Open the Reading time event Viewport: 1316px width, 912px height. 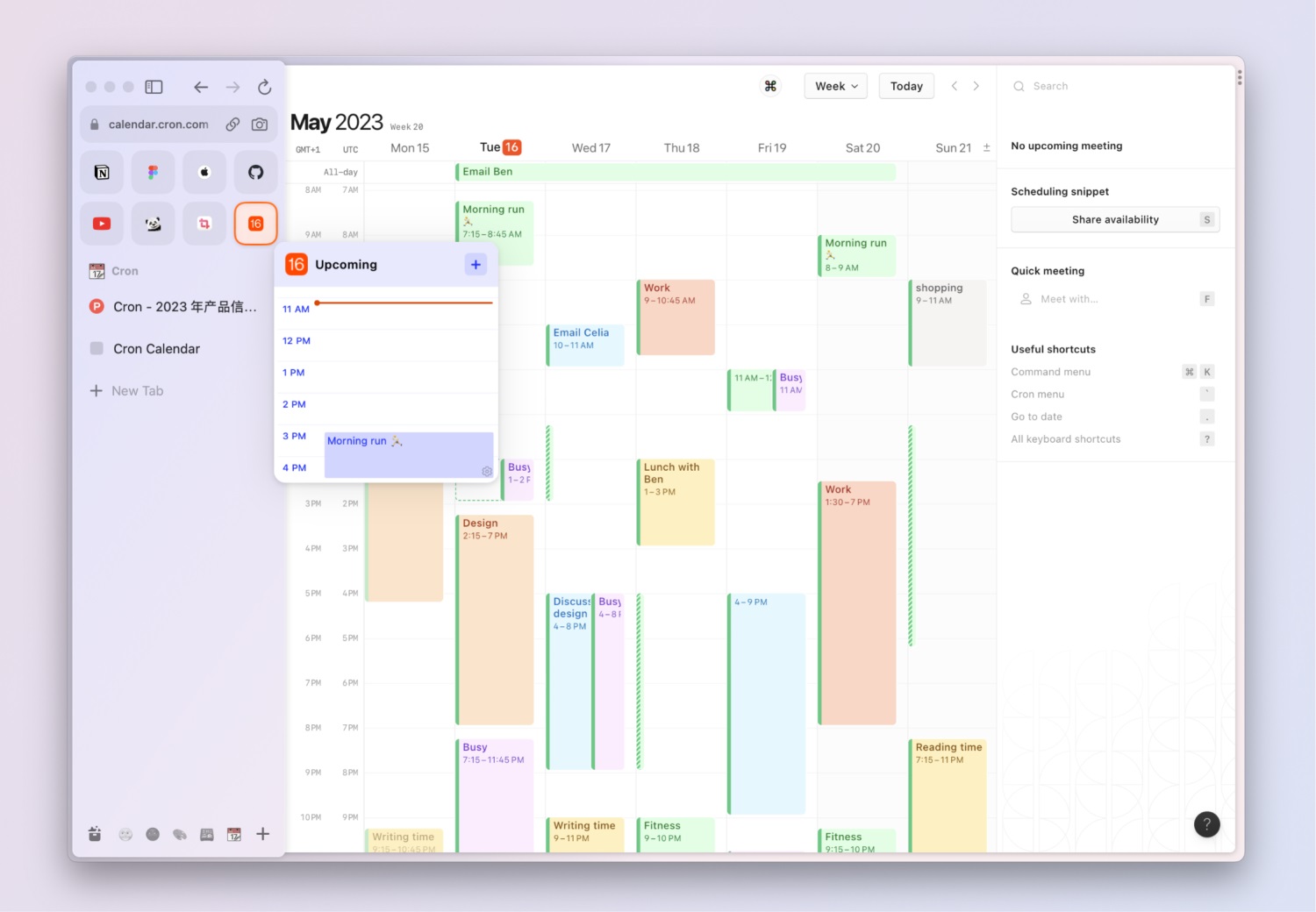[x=948, y=795]
